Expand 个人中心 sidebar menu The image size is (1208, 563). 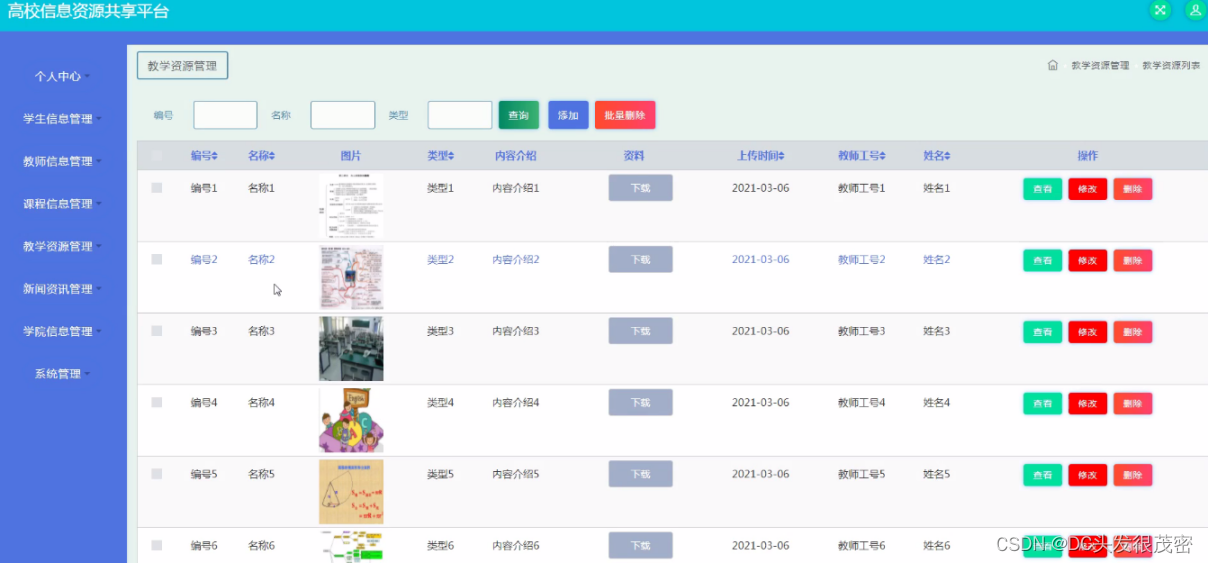tap(63, 76)
